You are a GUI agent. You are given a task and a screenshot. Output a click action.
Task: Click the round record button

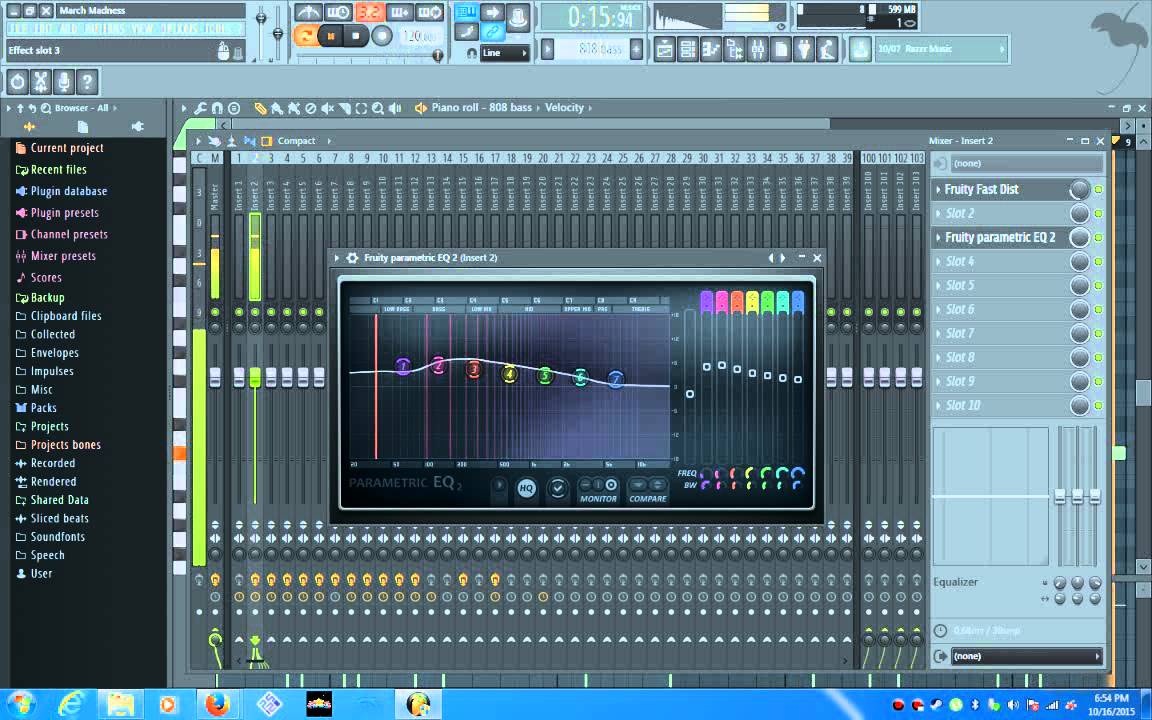point(381,35)
